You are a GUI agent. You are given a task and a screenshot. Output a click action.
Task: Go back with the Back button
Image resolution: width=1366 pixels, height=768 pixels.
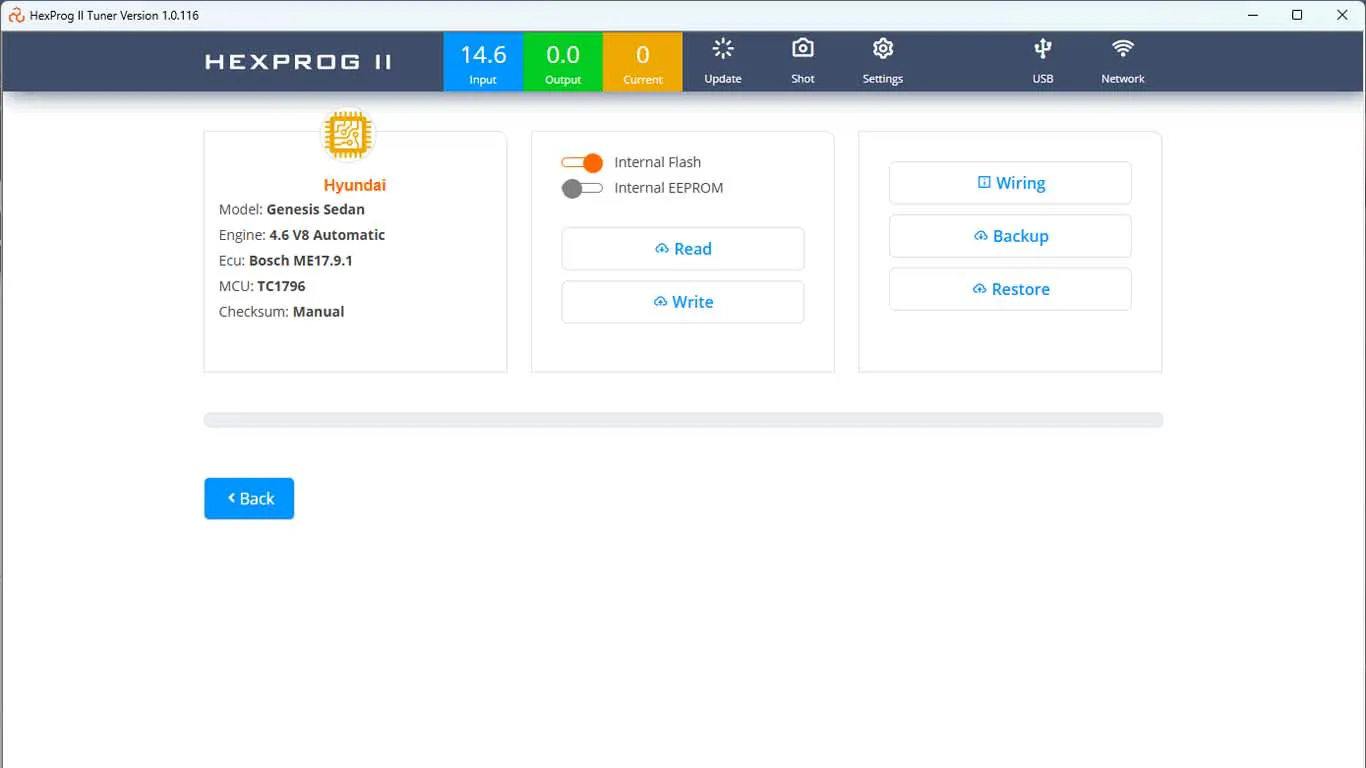tap(249, 498)
